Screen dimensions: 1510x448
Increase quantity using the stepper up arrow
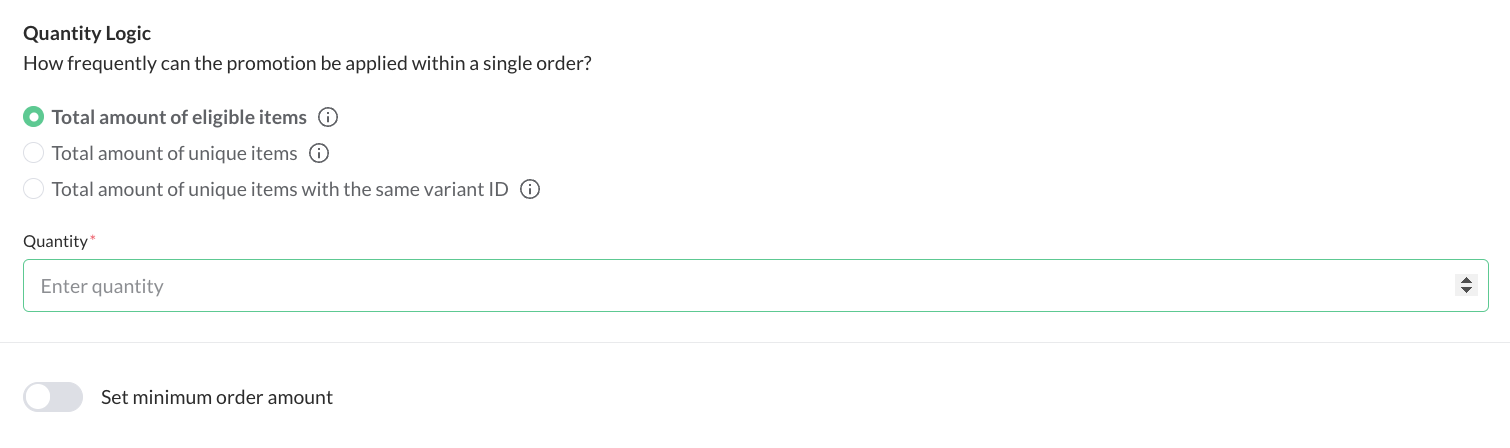(x=1466, y=281)
